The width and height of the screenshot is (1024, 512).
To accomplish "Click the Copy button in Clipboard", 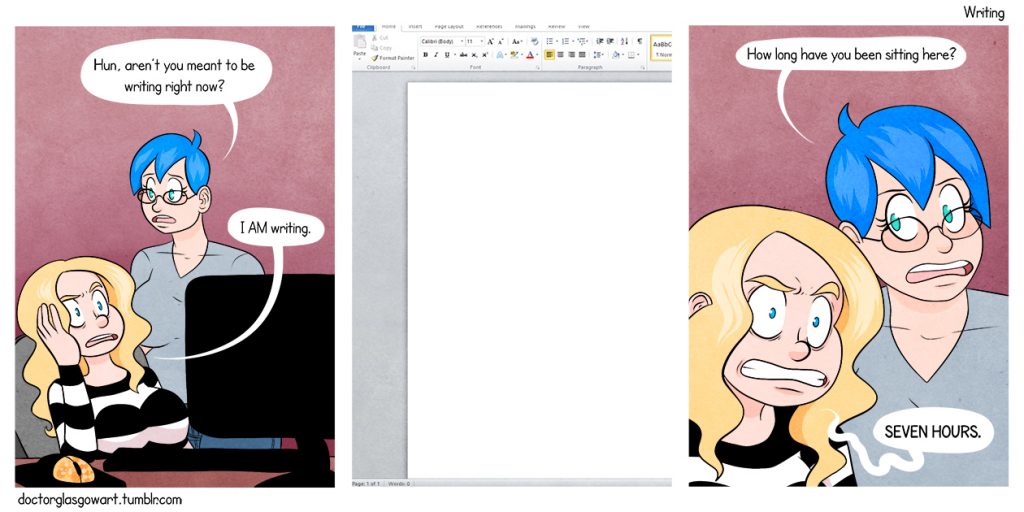I will click(384, 47).
